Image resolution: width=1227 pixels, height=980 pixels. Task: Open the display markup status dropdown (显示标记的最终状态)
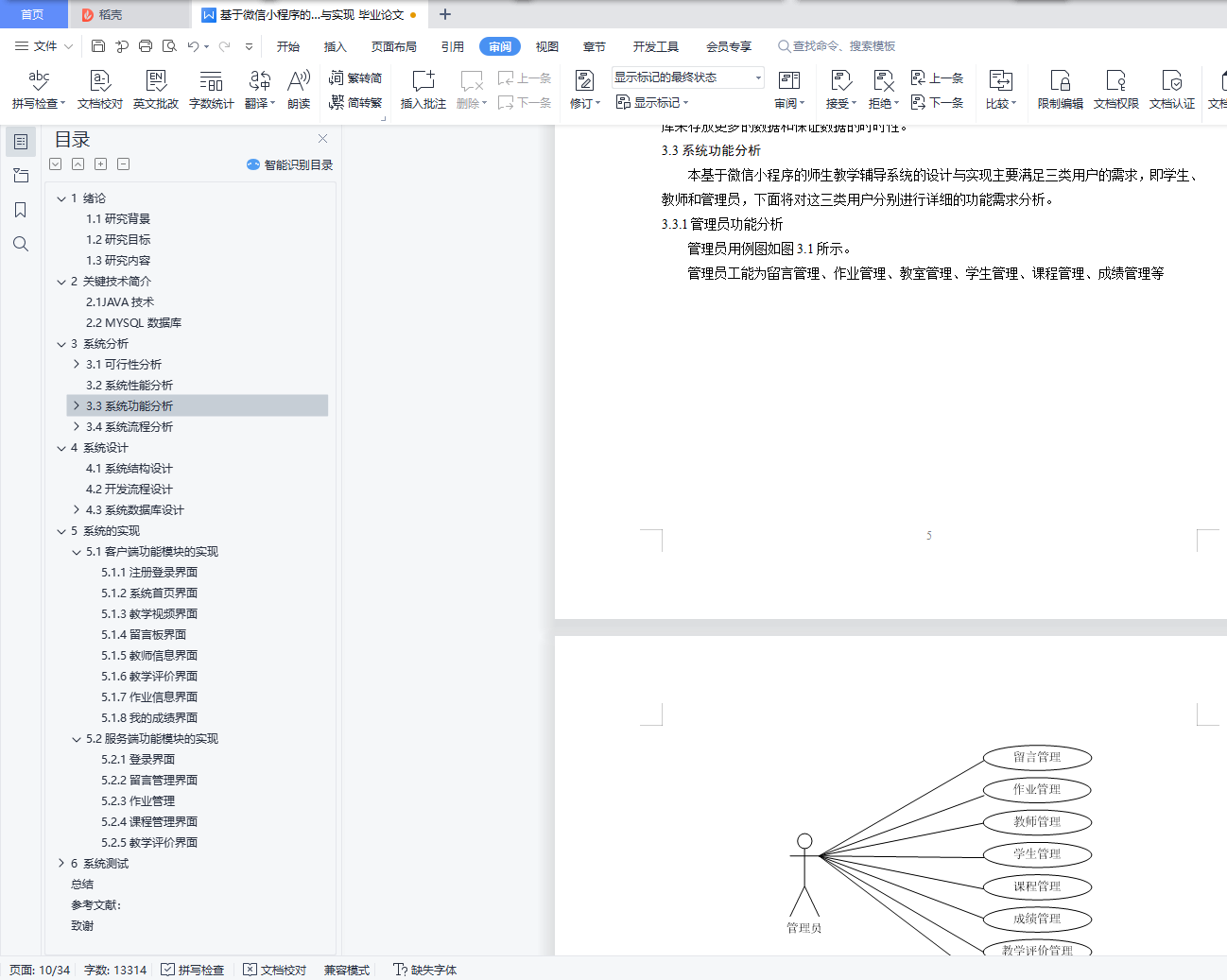[x=687, y=77]
